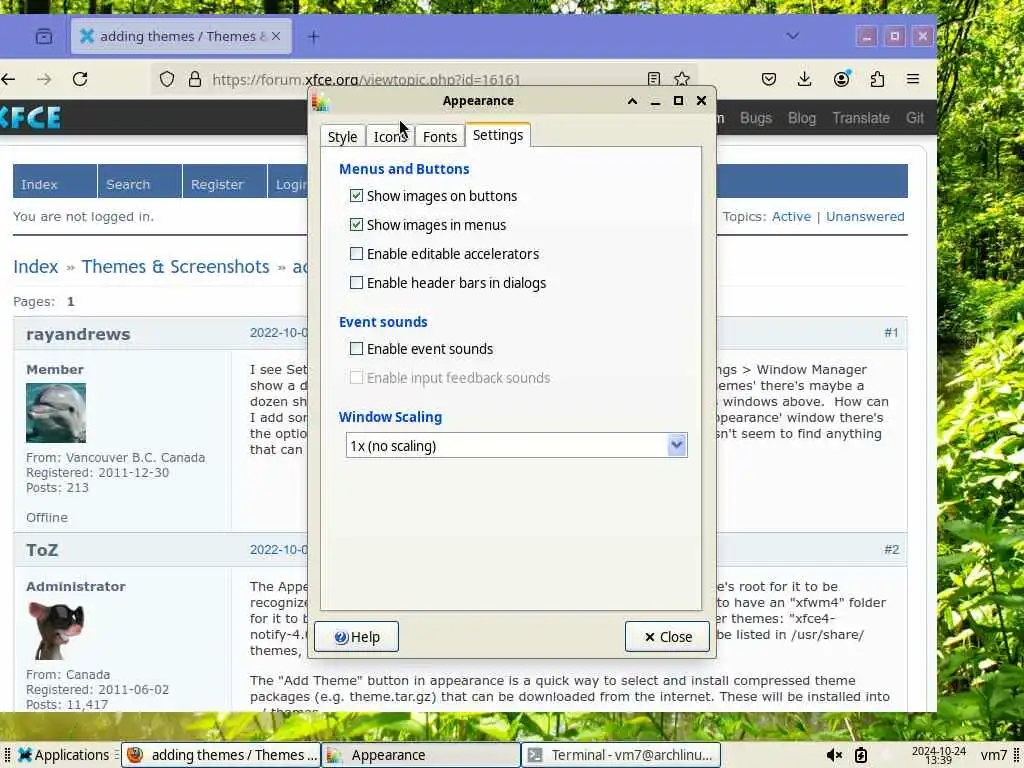This screenshot has height=768, width=1024.
Task: Toggle reader view icon
Action: (654, 79)
